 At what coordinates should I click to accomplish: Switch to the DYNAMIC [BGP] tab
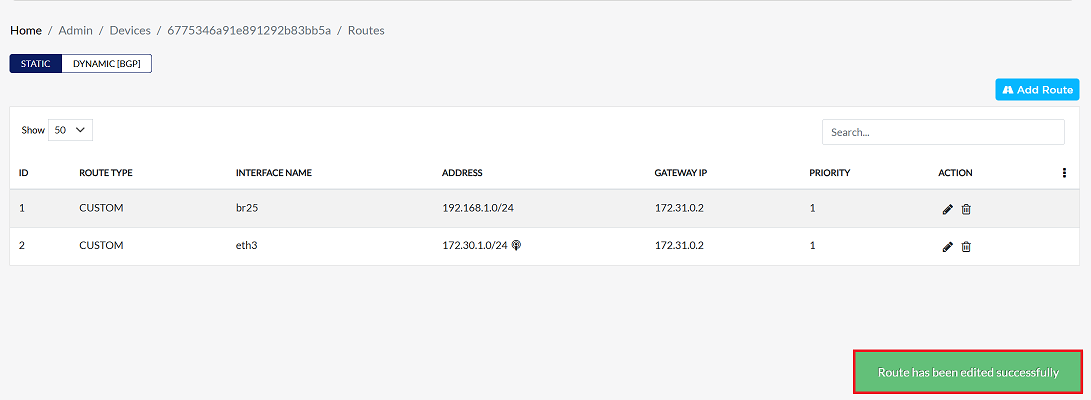pyautogui.click(x=106, y=63)
